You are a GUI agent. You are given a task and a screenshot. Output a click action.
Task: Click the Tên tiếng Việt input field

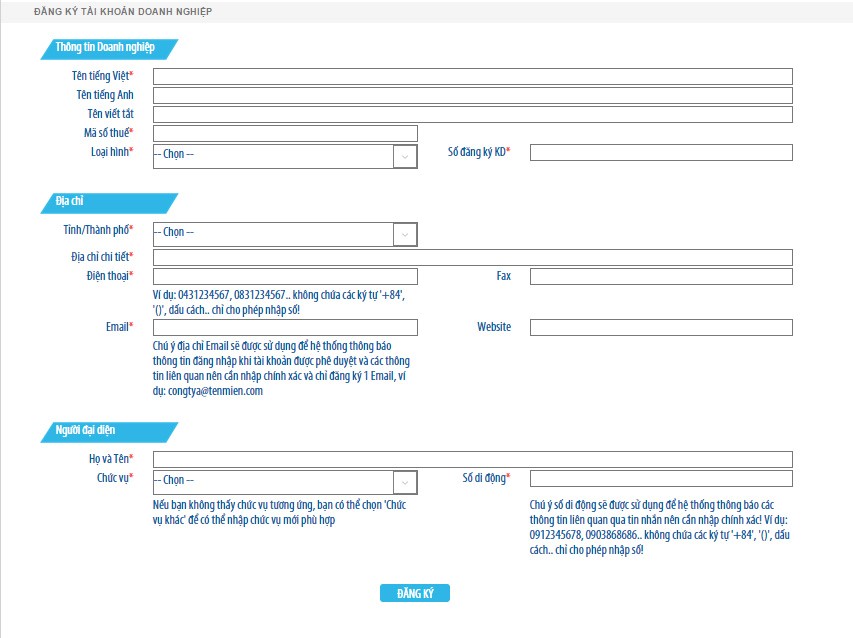coord(472,76)
